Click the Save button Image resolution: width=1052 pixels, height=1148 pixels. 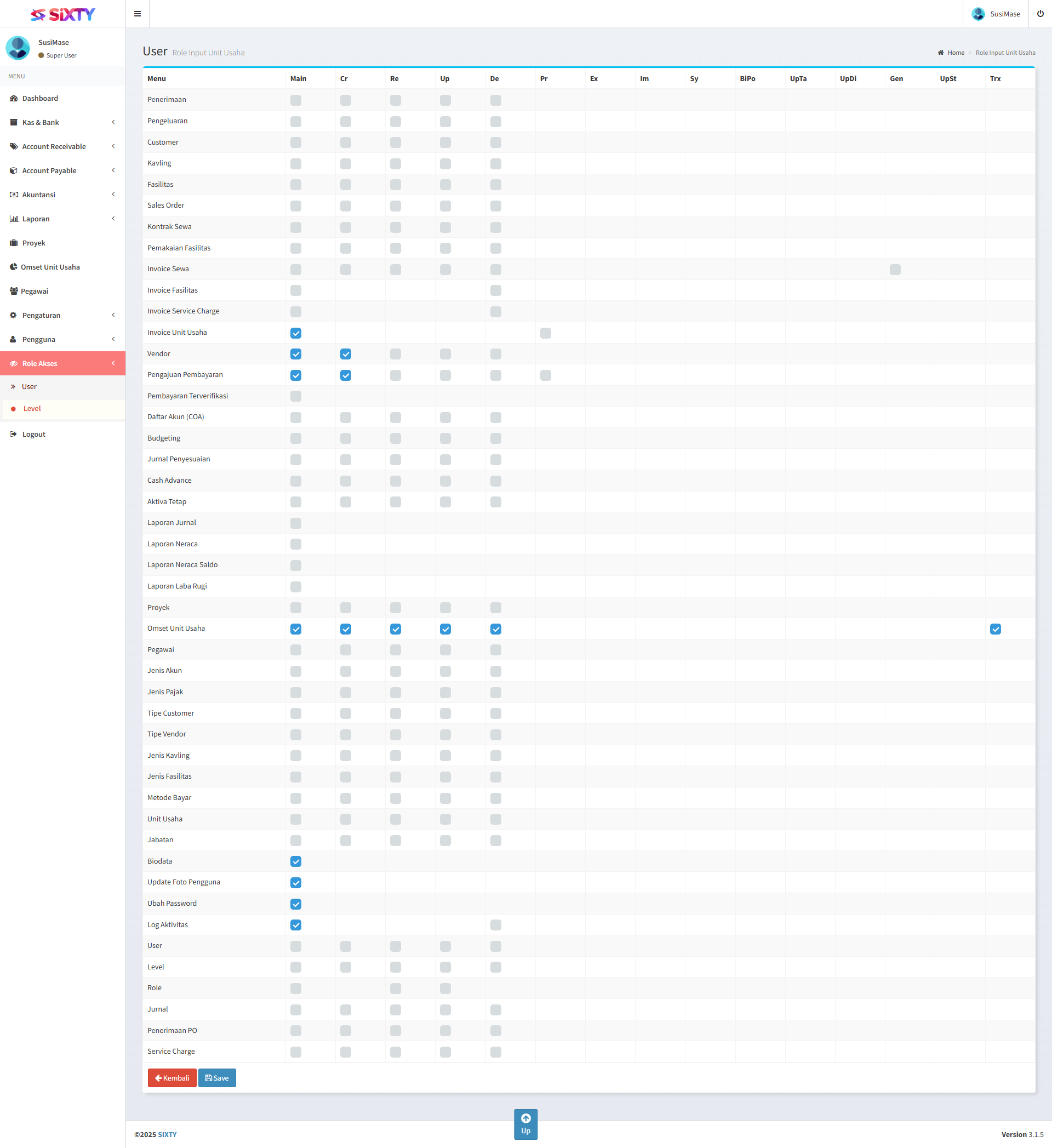coord(217,1078)
